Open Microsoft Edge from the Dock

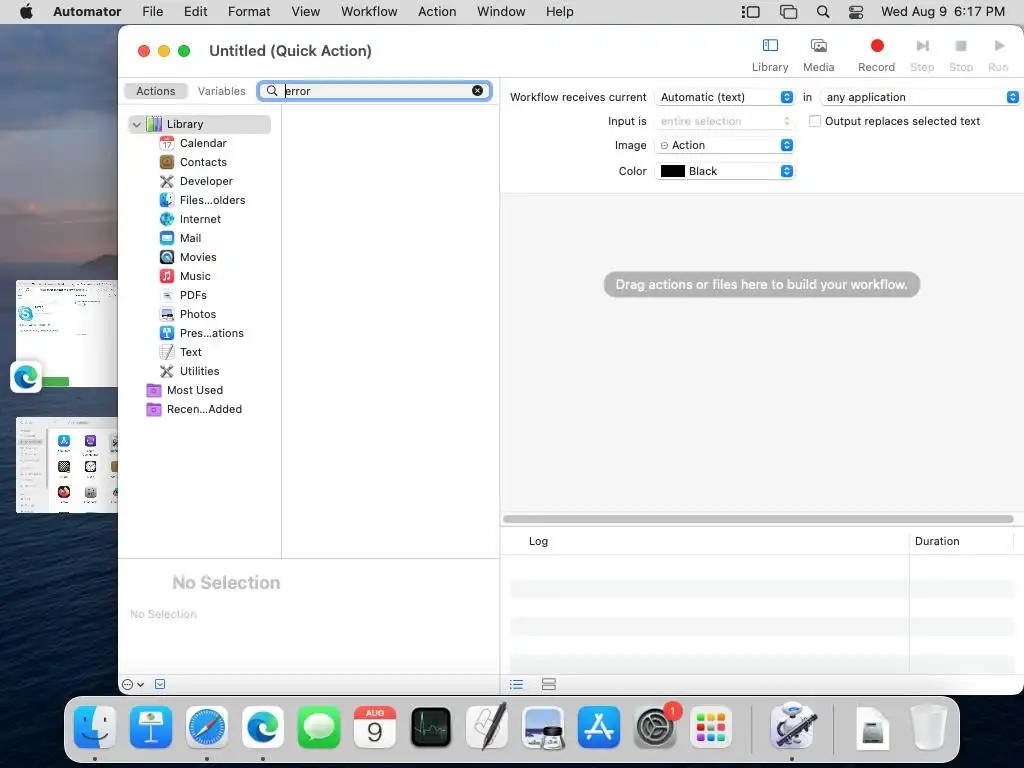263,727
